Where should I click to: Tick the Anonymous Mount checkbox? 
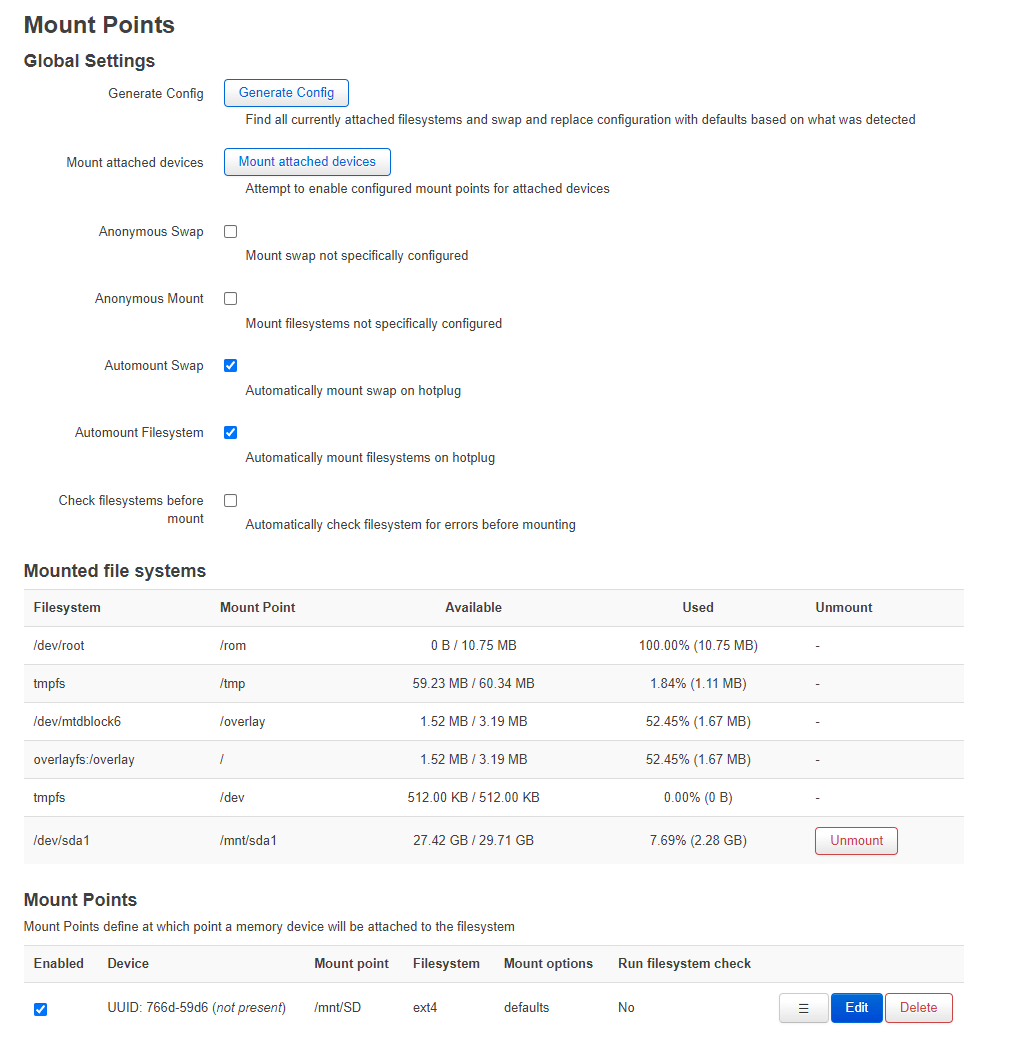point(230,299)
